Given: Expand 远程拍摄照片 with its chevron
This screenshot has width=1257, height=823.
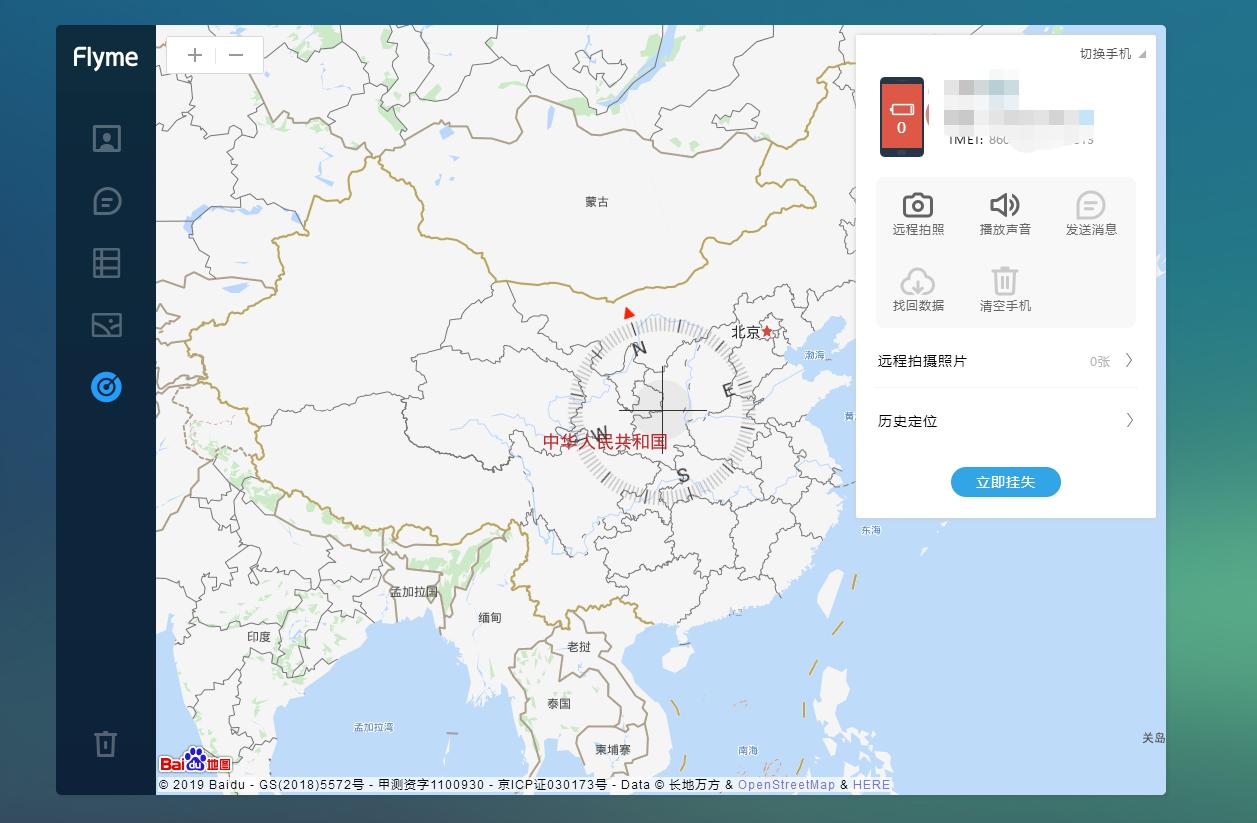Looking at the screenshot, I should pyautogui.click(x=1130, y=361).
